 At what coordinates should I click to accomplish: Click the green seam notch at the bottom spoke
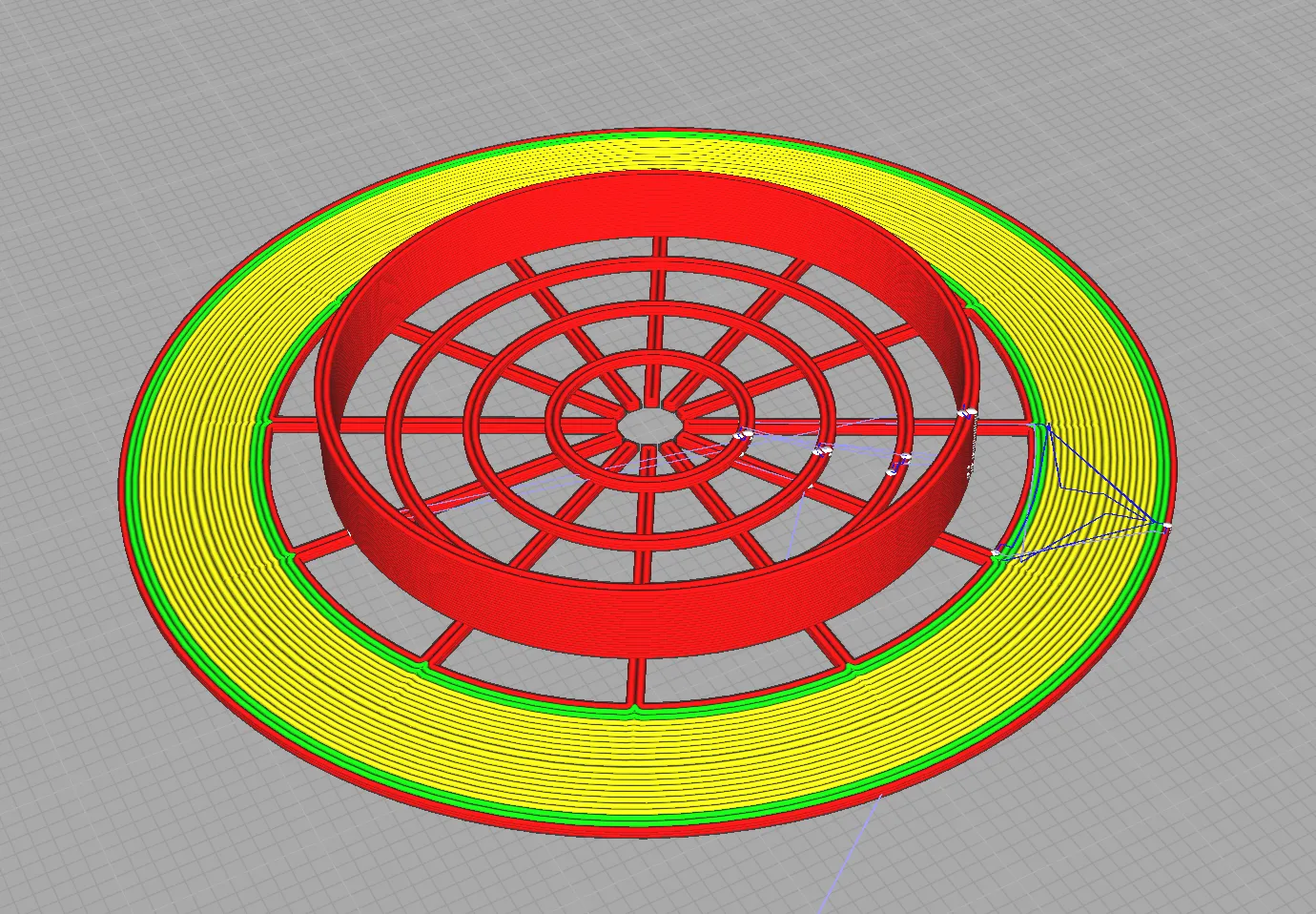pyautogui.click(x=637, y=710)
